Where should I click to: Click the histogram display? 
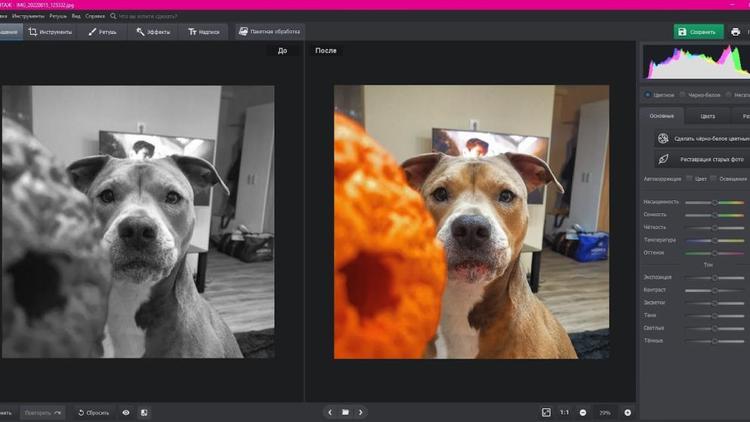pyautogui.click(x=696, y=61)
